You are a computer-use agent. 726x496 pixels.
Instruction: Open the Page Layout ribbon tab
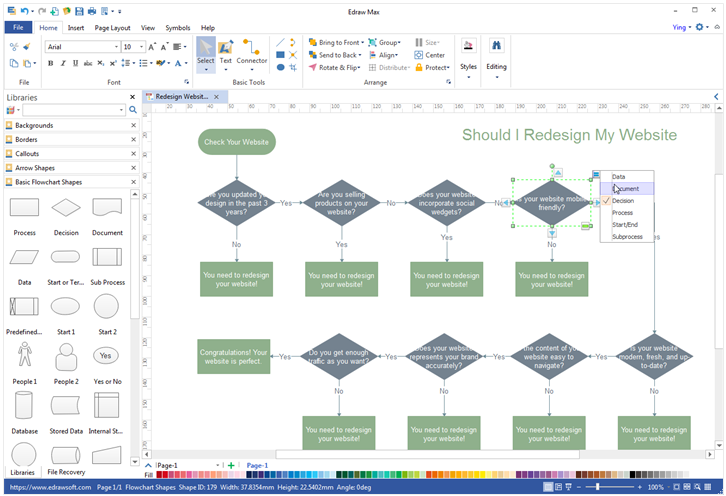click(x=112, y=28)
